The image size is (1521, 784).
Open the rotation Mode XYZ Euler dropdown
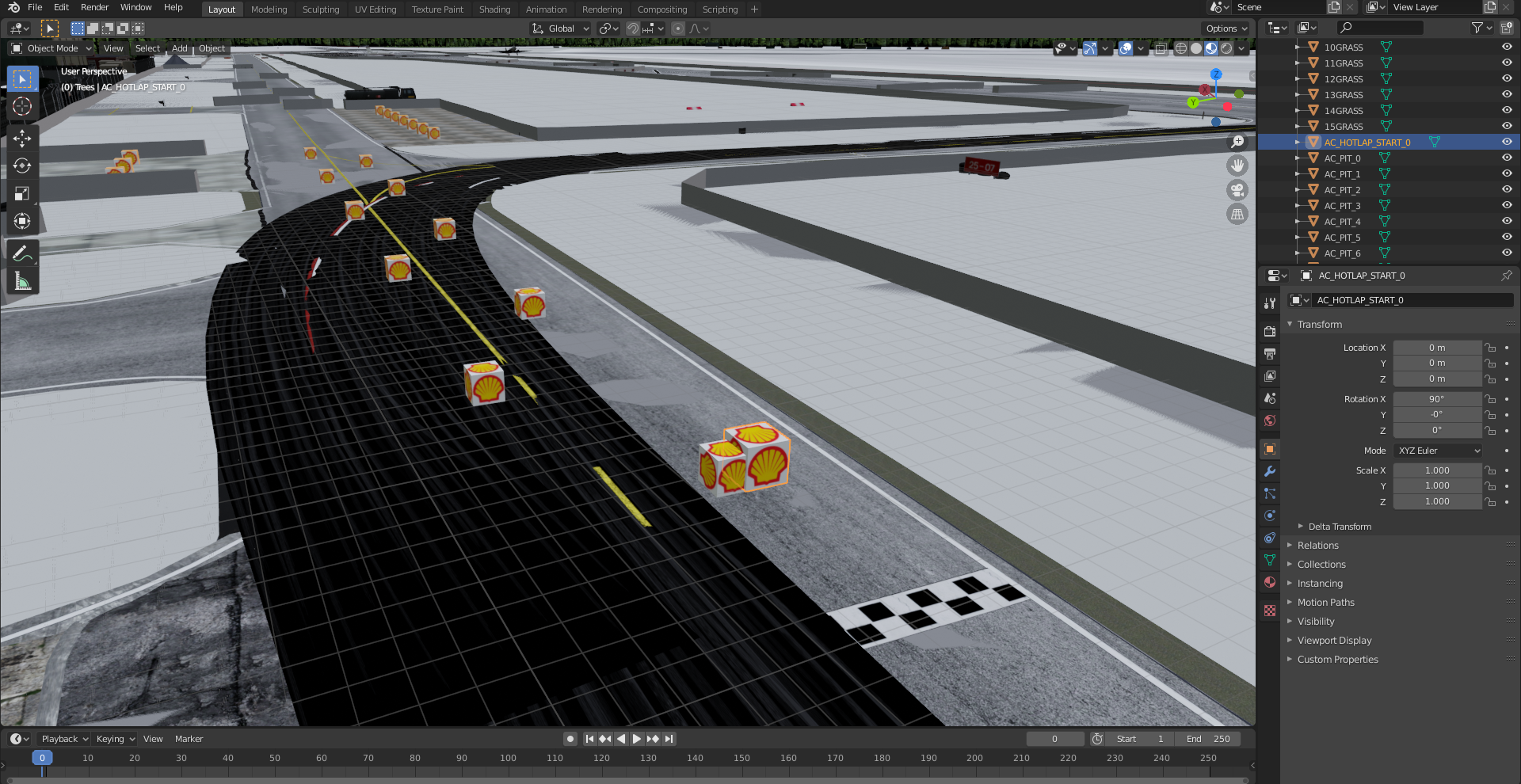[x=1438, y=451]
